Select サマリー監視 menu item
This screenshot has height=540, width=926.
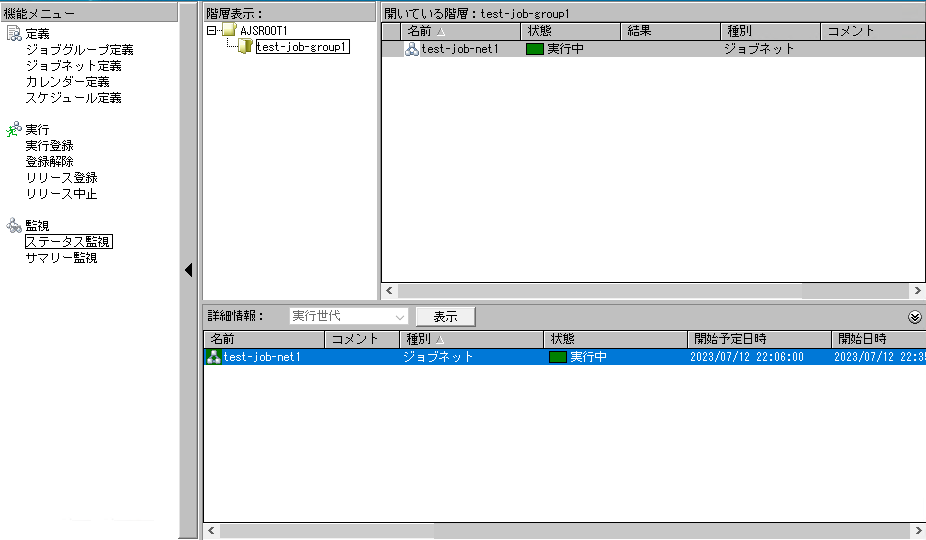61,258
